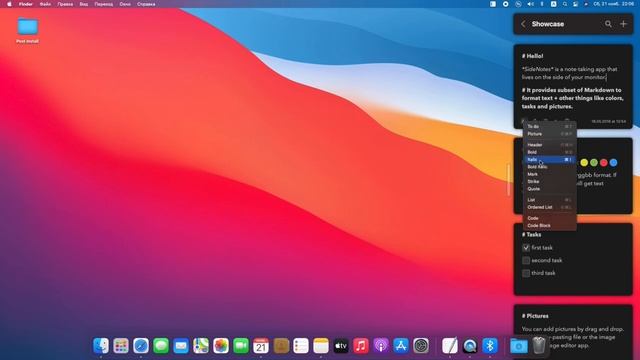Click the '# Pictures' note heading
The height and width of the screenshot is (360, 640).
point(535,316)
